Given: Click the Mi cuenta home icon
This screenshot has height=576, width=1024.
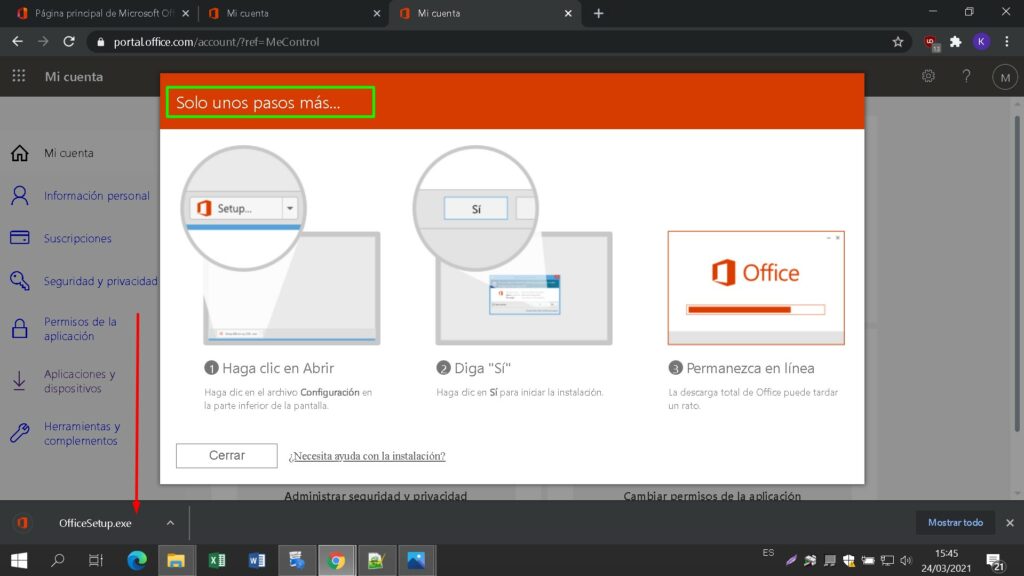Looking at the screenshot, I should [x=19, y=153].
